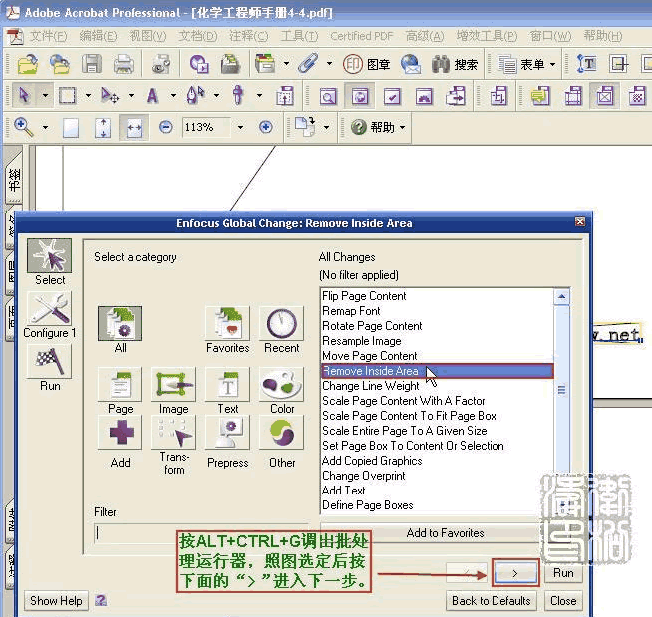Click the zoom magnifier tool
This screenshot has height=617, width=652.
23,127
